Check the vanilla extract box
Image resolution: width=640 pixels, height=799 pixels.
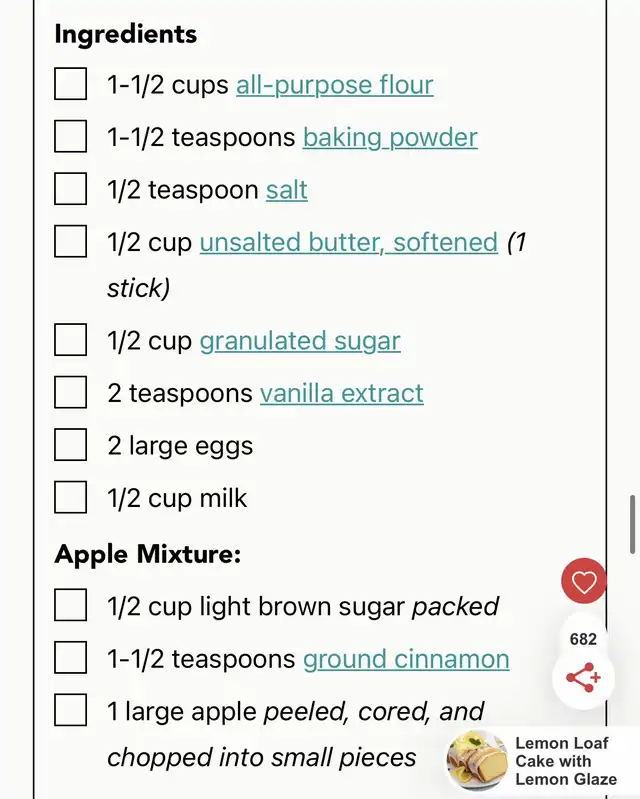pos(70,392)
